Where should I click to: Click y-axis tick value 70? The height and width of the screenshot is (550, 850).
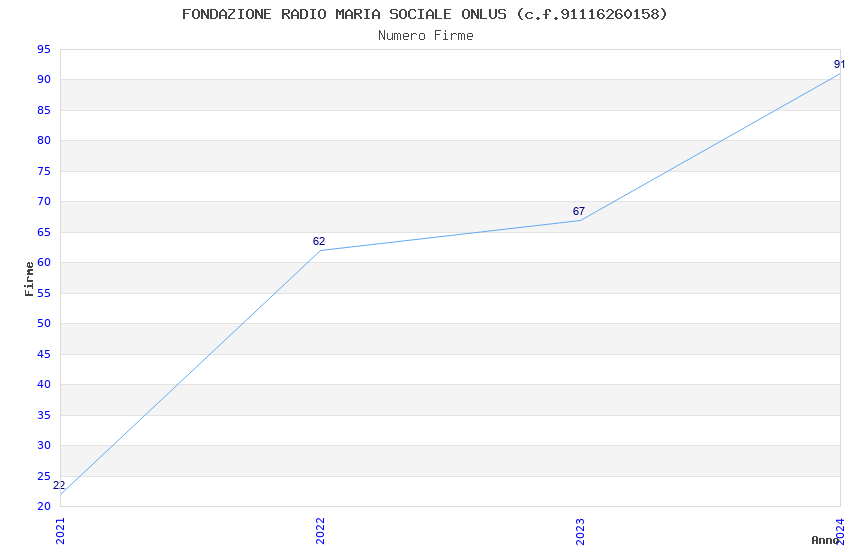click(x=44, y=202)
